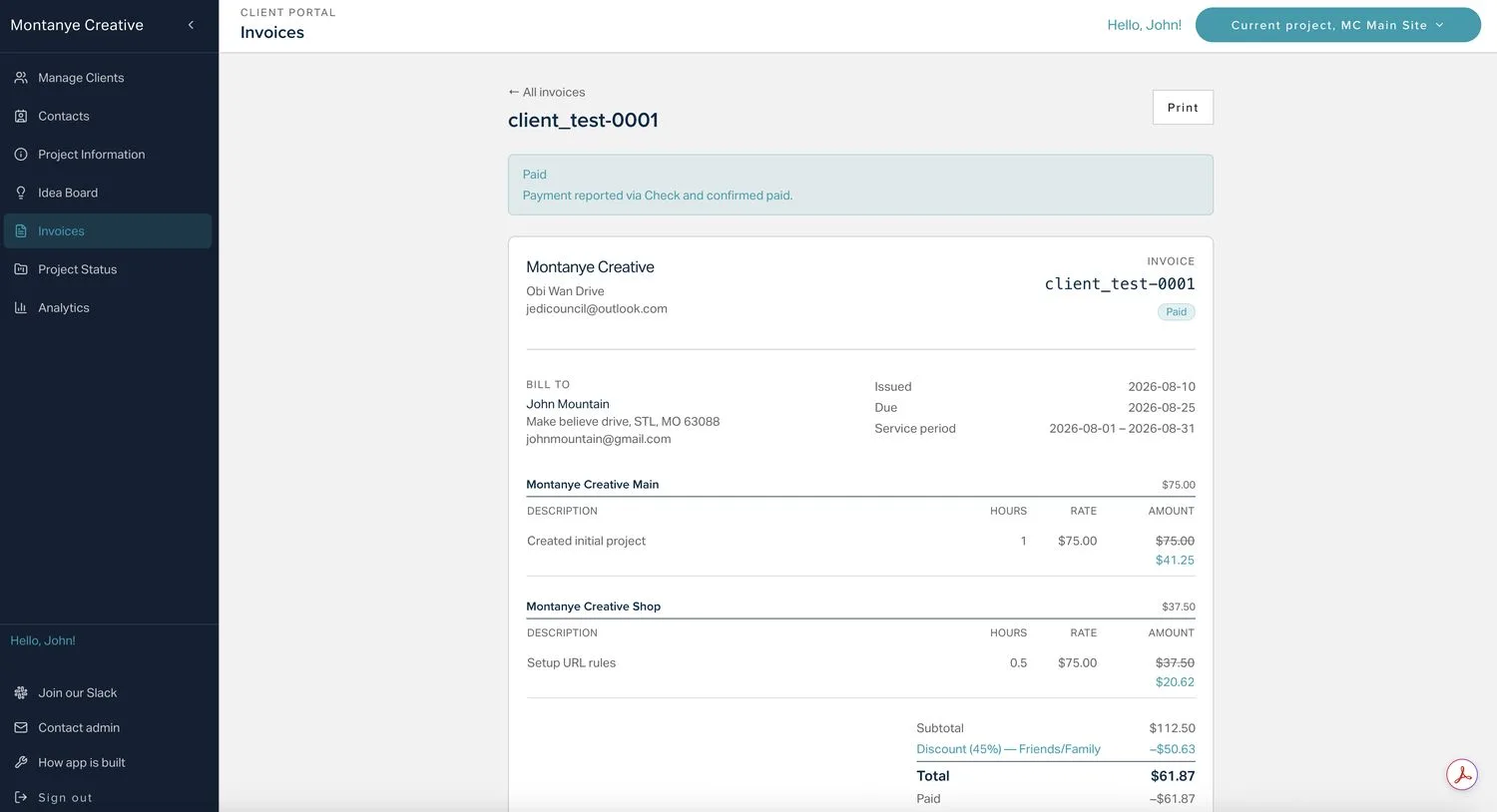
Task: Click the discount amount –$50.63
Action: (1172, 749)
